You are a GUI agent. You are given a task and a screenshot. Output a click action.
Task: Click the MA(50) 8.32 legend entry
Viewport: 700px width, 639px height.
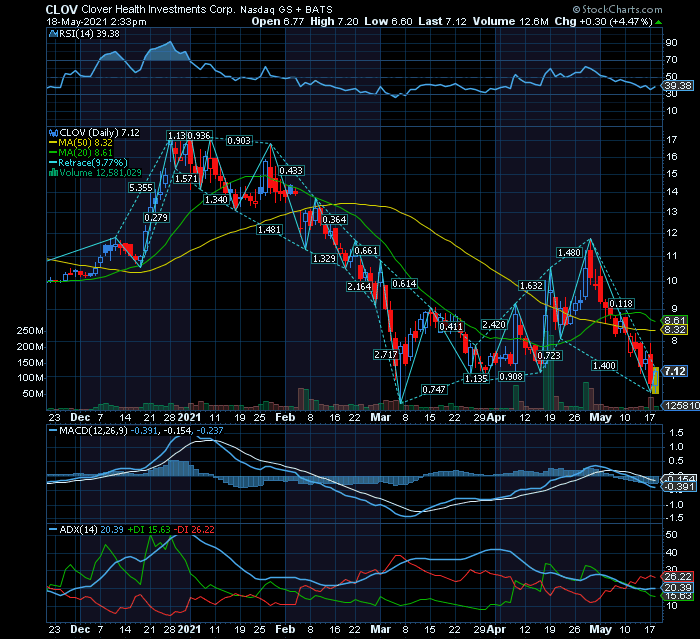click(81, 143)
